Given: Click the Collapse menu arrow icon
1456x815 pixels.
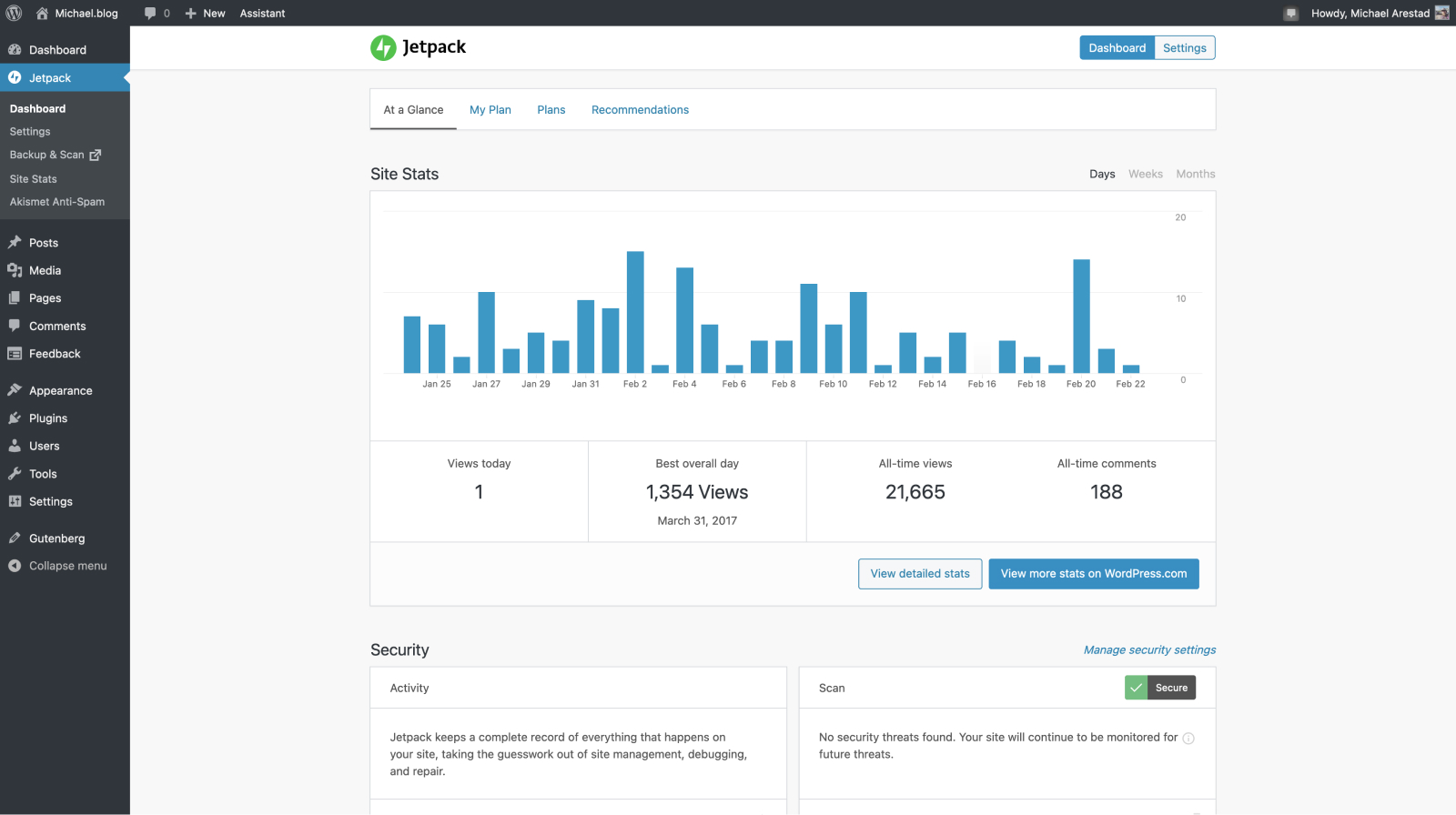Looking at the screenshot, I should (x=15, y=566).
